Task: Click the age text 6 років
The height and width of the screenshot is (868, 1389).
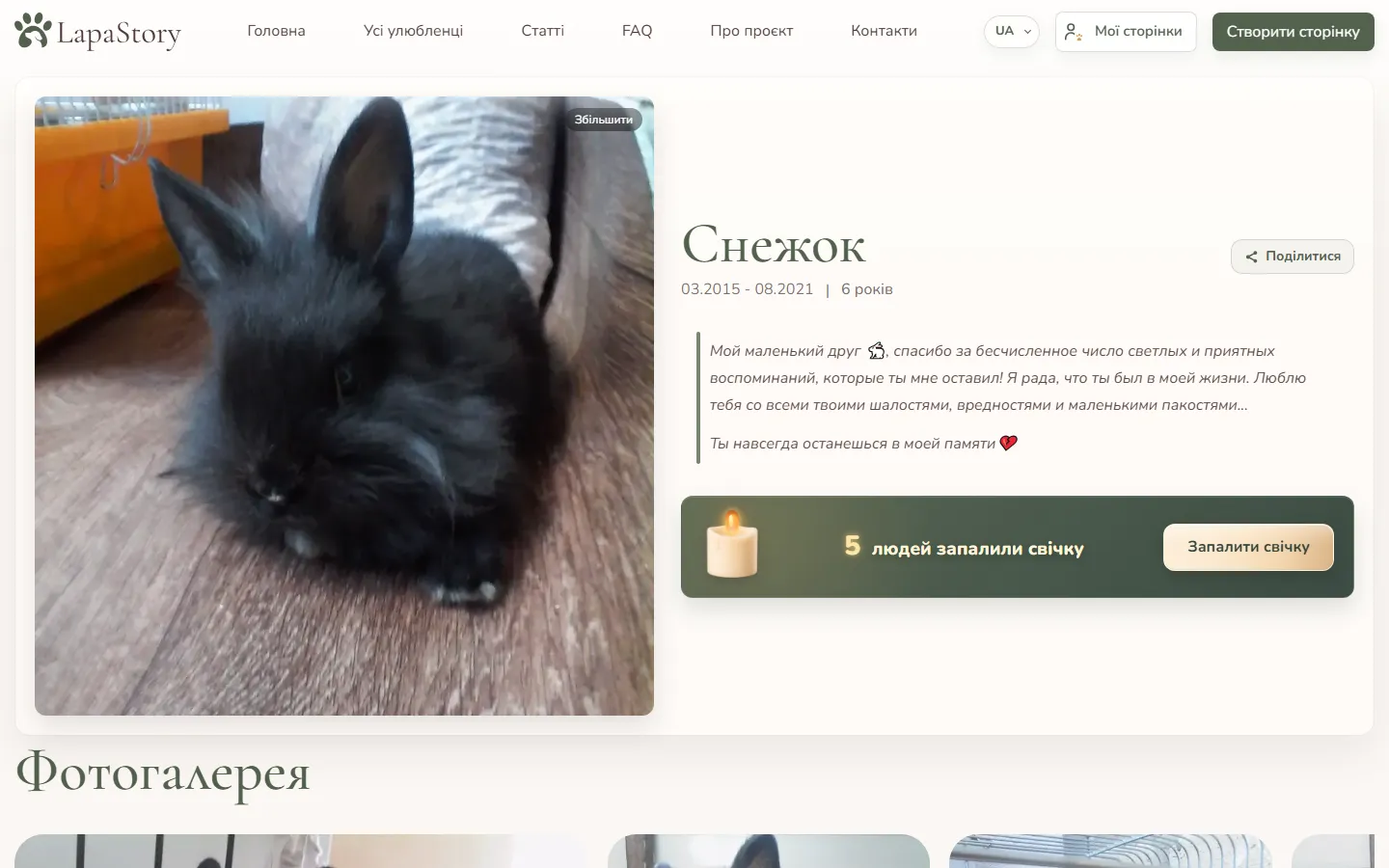Action: point(867,289)
